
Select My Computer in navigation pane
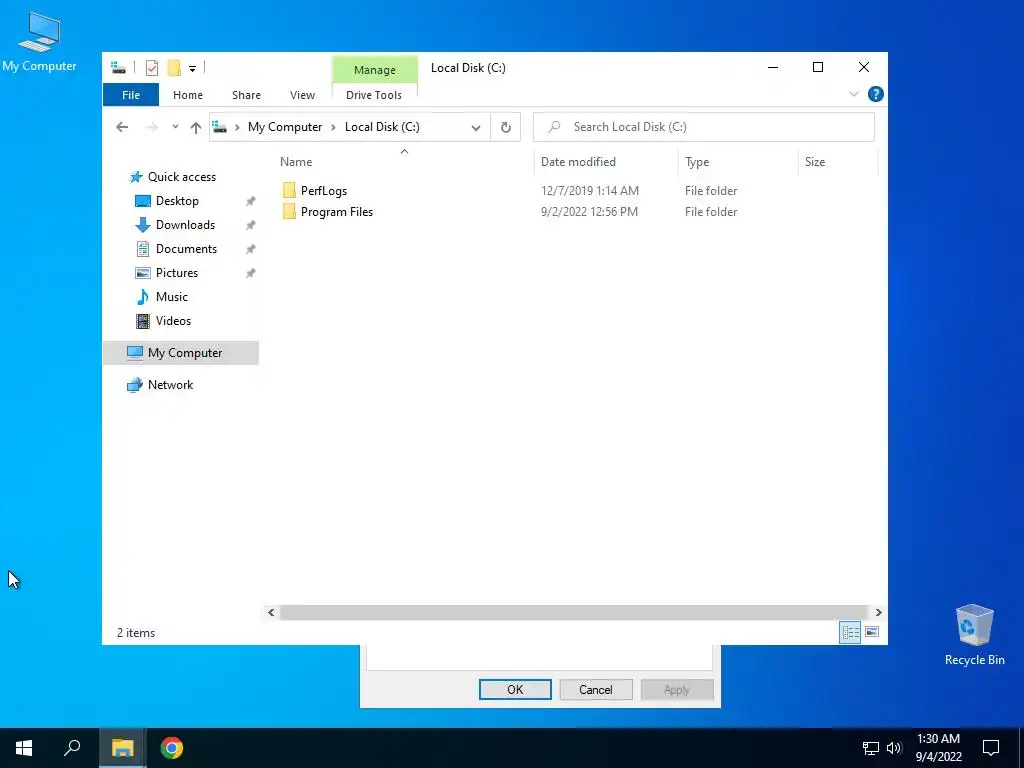(x=181, y=353)
